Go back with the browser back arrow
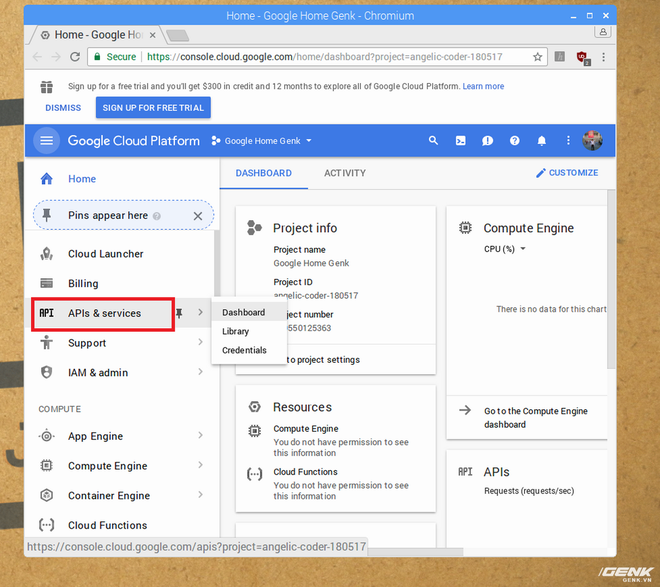660x587 pixels. tap(37, 57)
